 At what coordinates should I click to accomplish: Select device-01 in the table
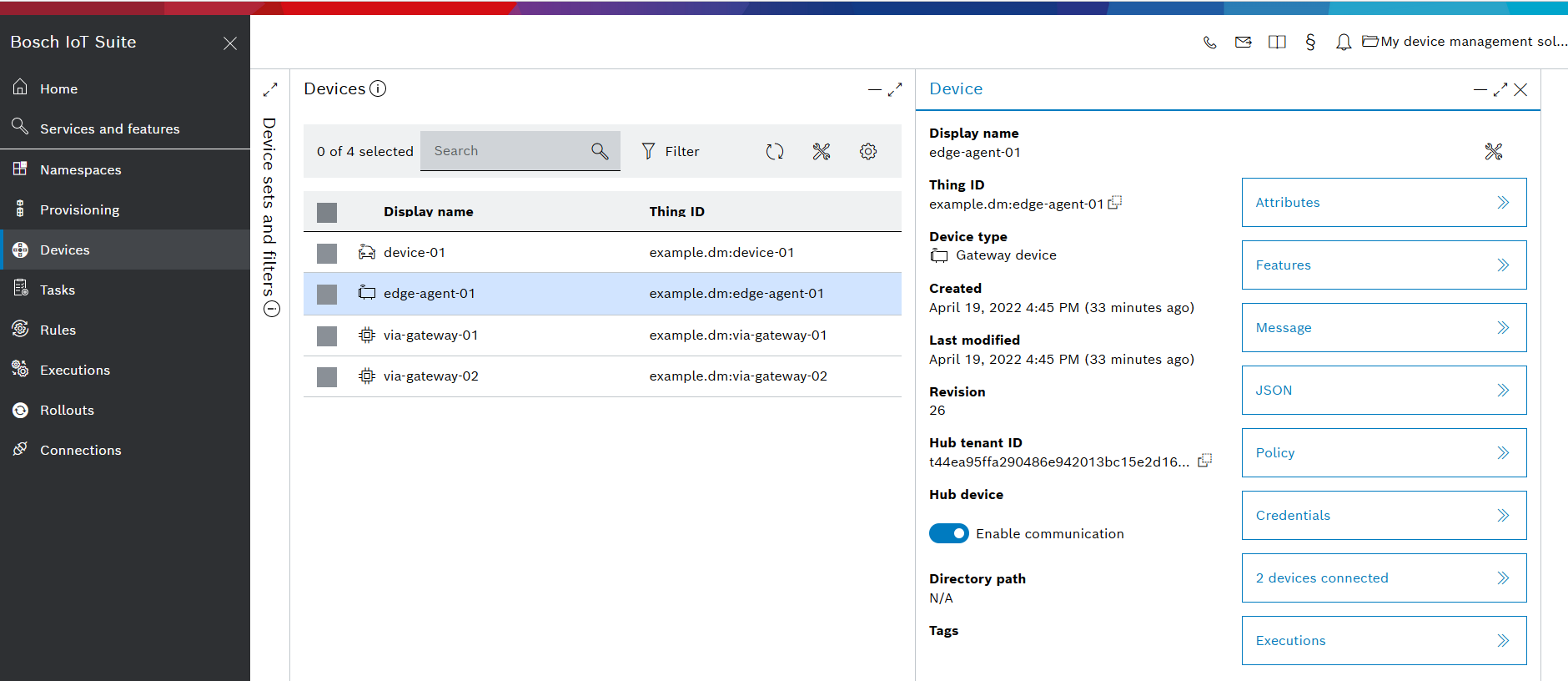point(415,252)
